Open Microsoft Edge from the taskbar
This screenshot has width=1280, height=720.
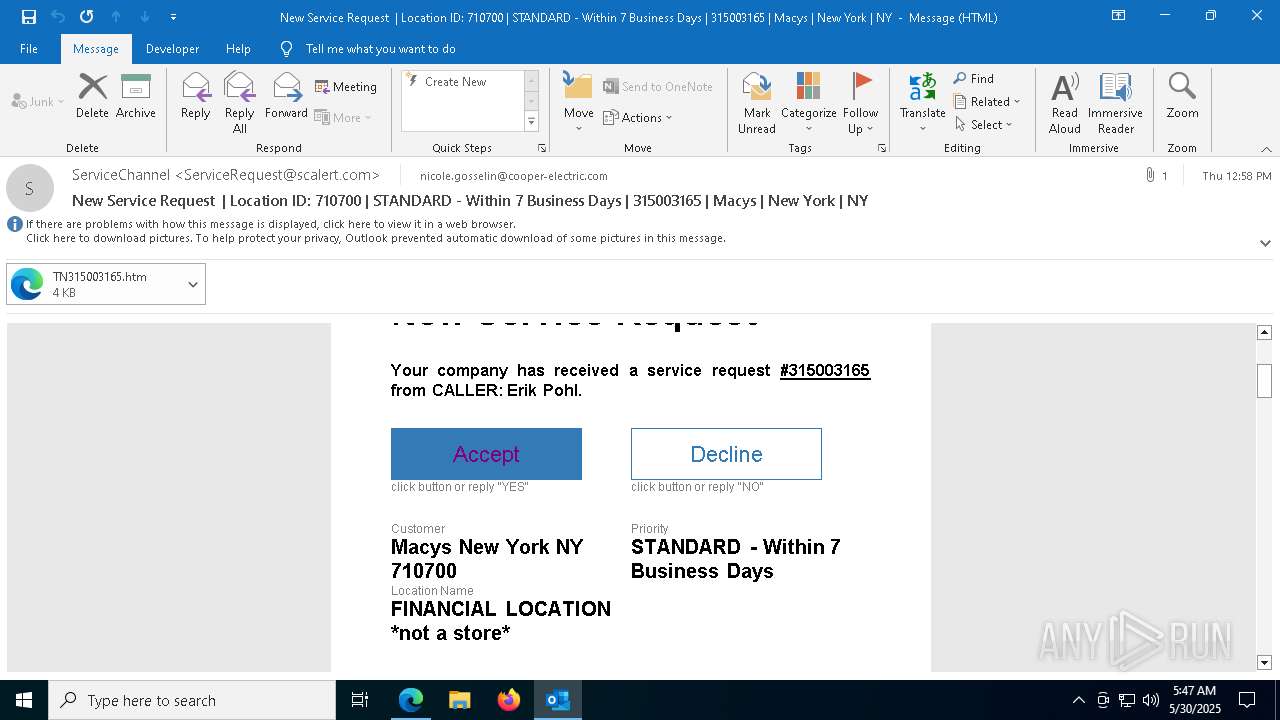(411, 700)
